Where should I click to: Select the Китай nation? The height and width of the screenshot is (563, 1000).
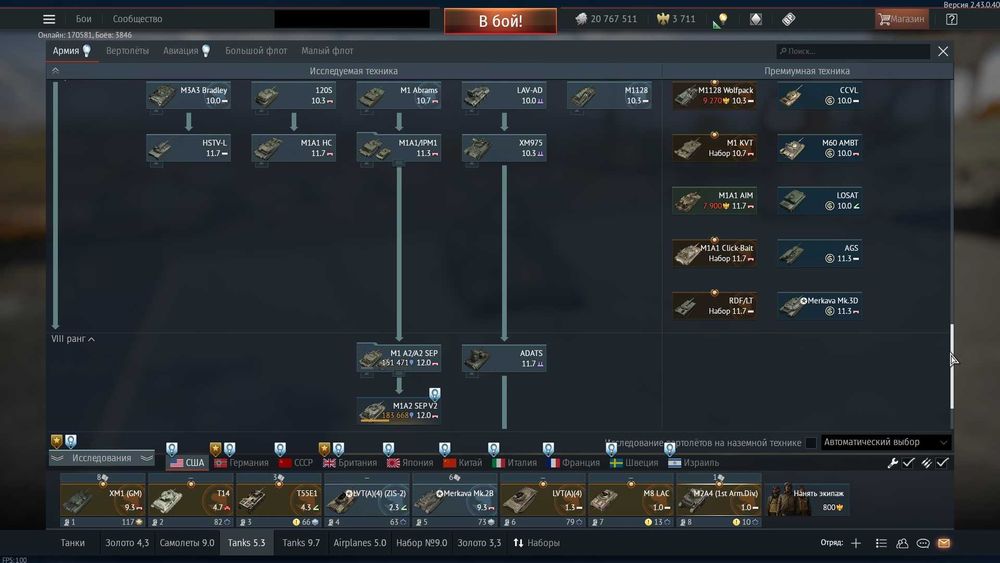coord(462,463)
